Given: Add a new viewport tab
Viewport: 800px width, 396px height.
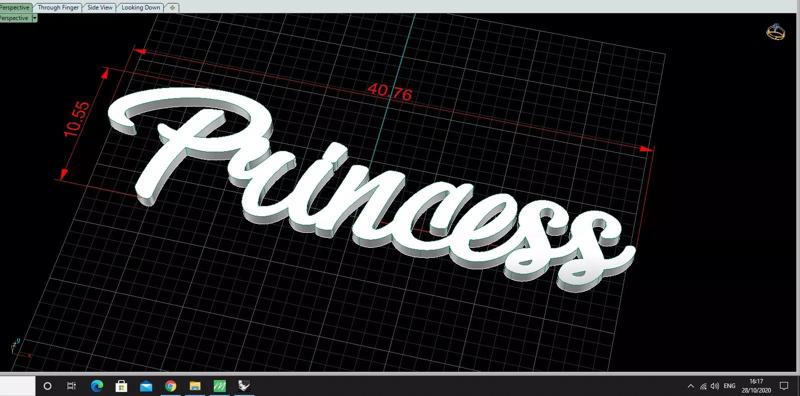Looking at the screenshot, I should (172, 8).
